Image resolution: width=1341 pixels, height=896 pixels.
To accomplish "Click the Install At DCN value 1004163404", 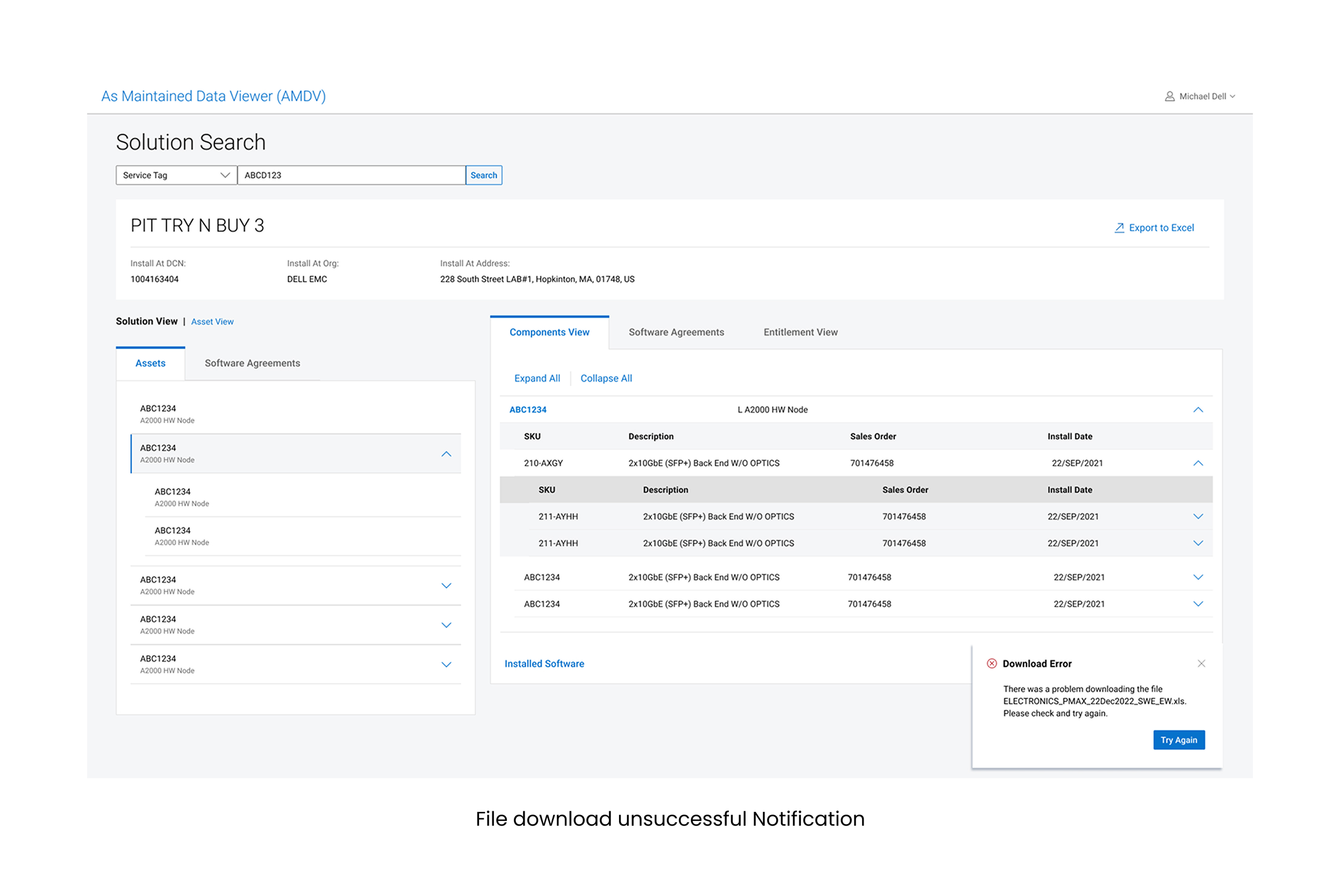I will tap(154, 279).
